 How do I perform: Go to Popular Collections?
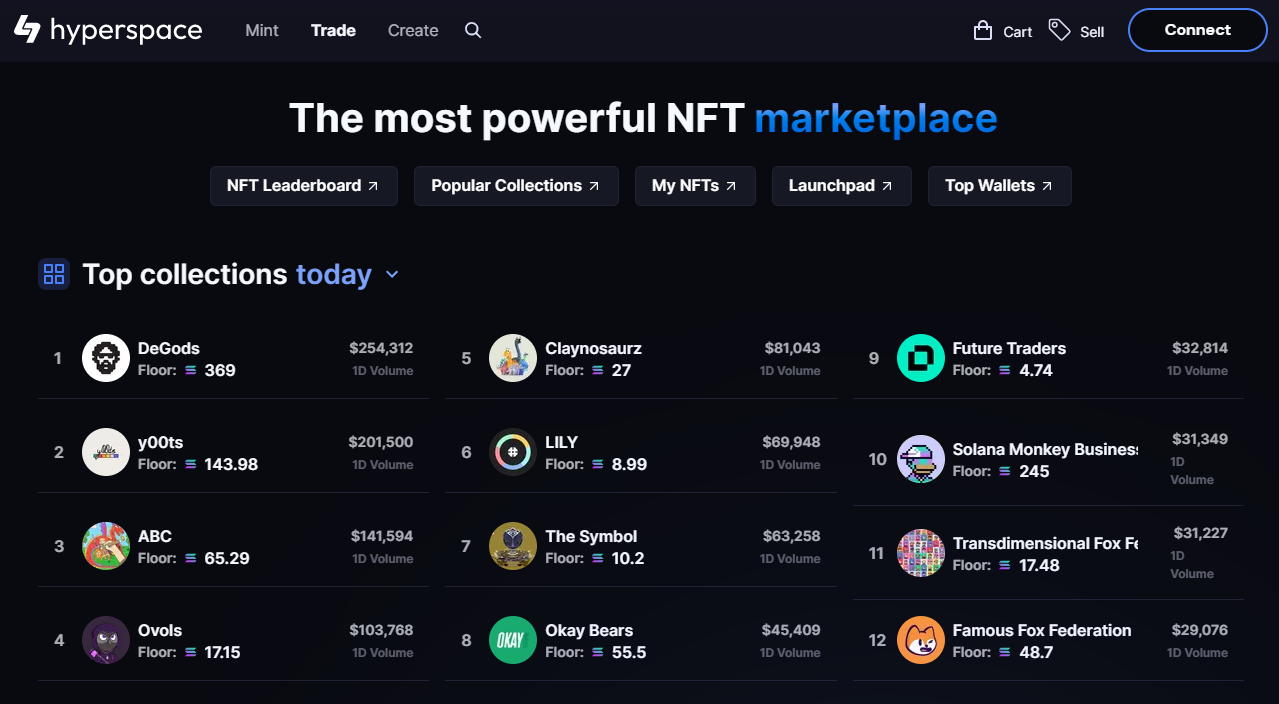coord(515,186)
